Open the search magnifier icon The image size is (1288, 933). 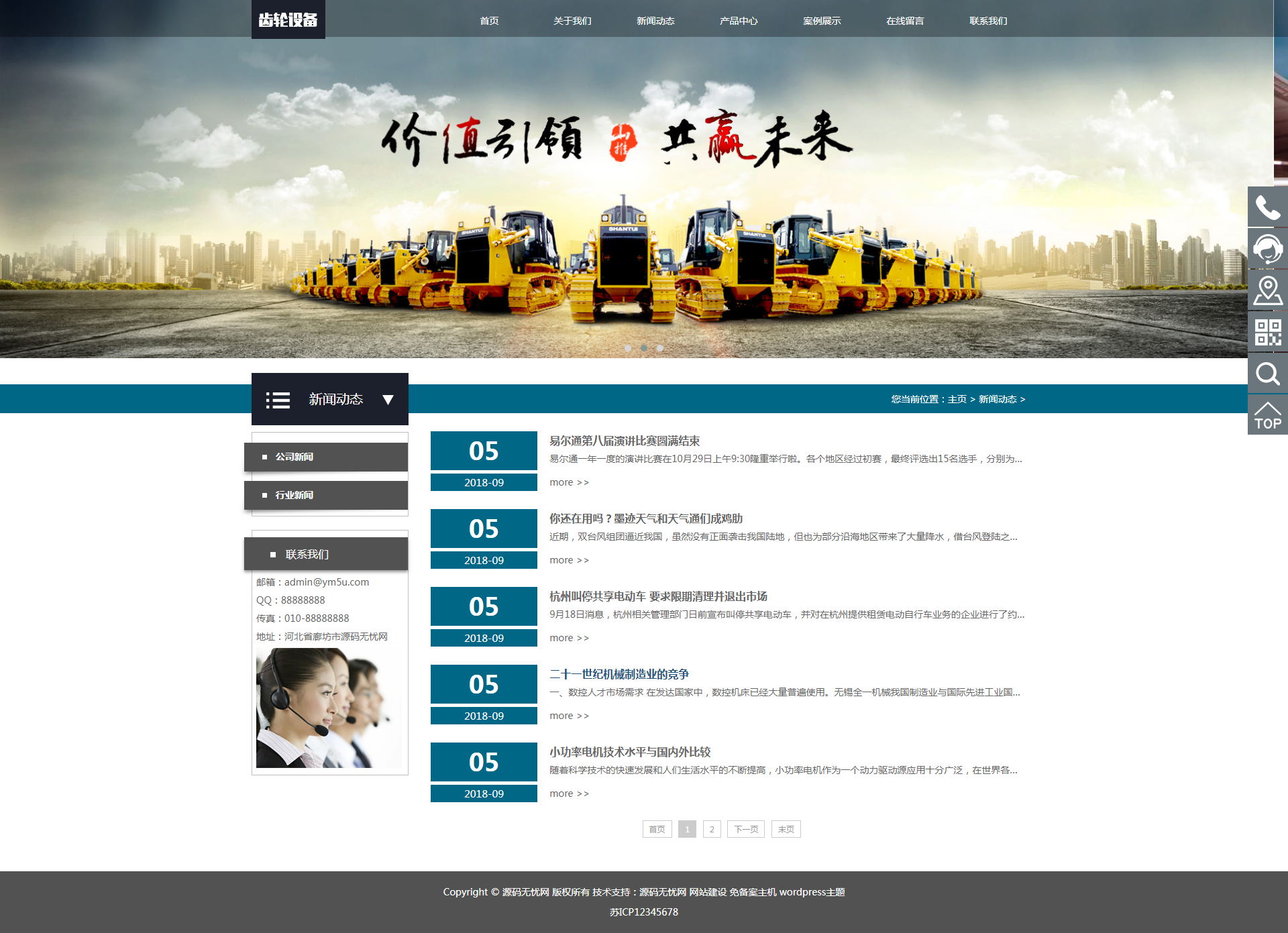tap(1267, 374)
